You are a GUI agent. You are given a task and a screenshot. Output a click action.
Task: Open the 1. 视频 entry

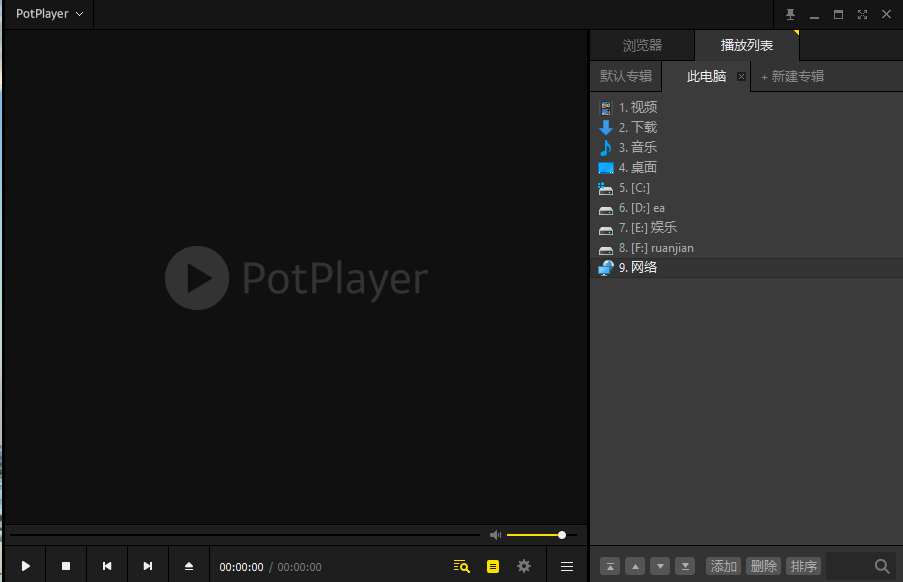click(746, 107)
